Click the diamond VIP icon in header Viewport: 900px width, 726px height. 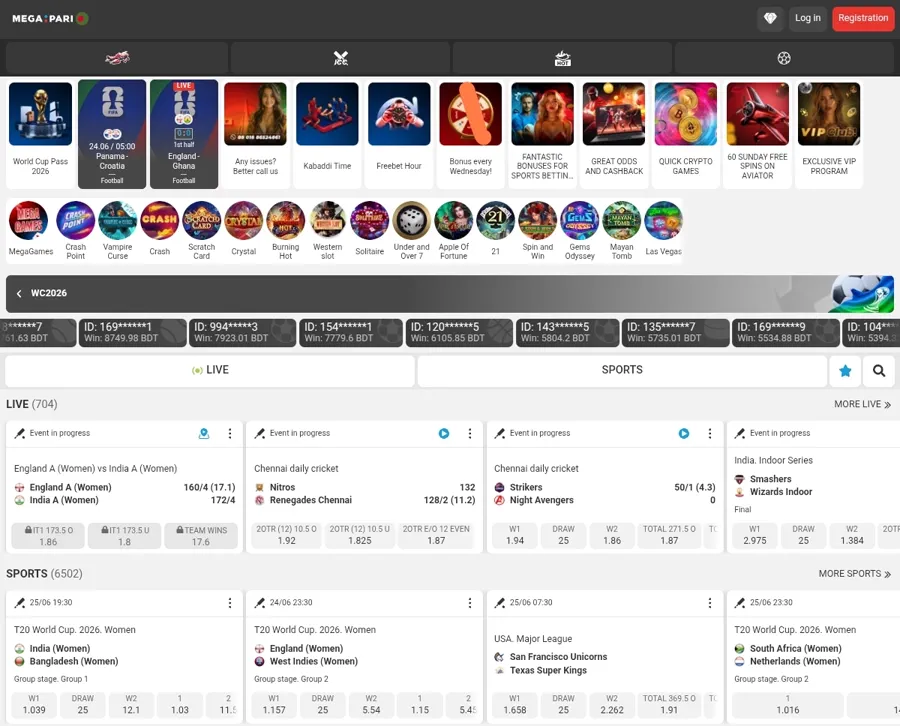[770, 18]
